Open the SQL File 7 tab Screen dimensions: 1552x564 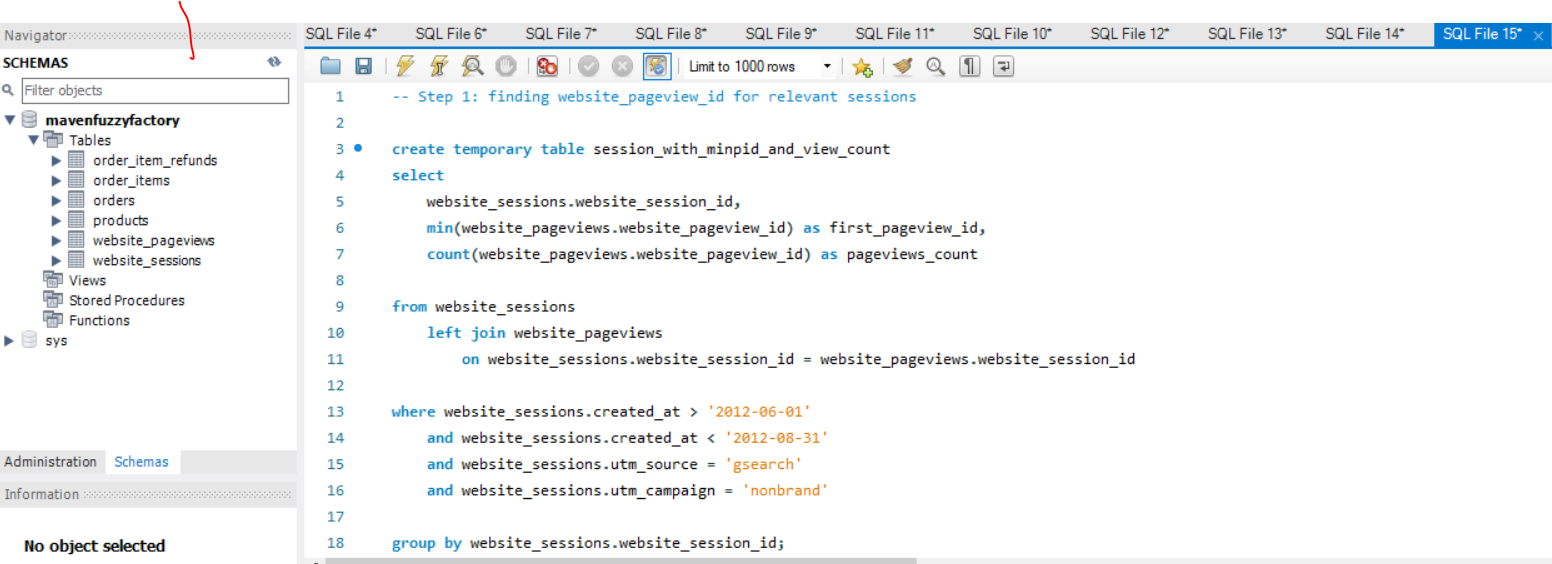pos(561,34)
